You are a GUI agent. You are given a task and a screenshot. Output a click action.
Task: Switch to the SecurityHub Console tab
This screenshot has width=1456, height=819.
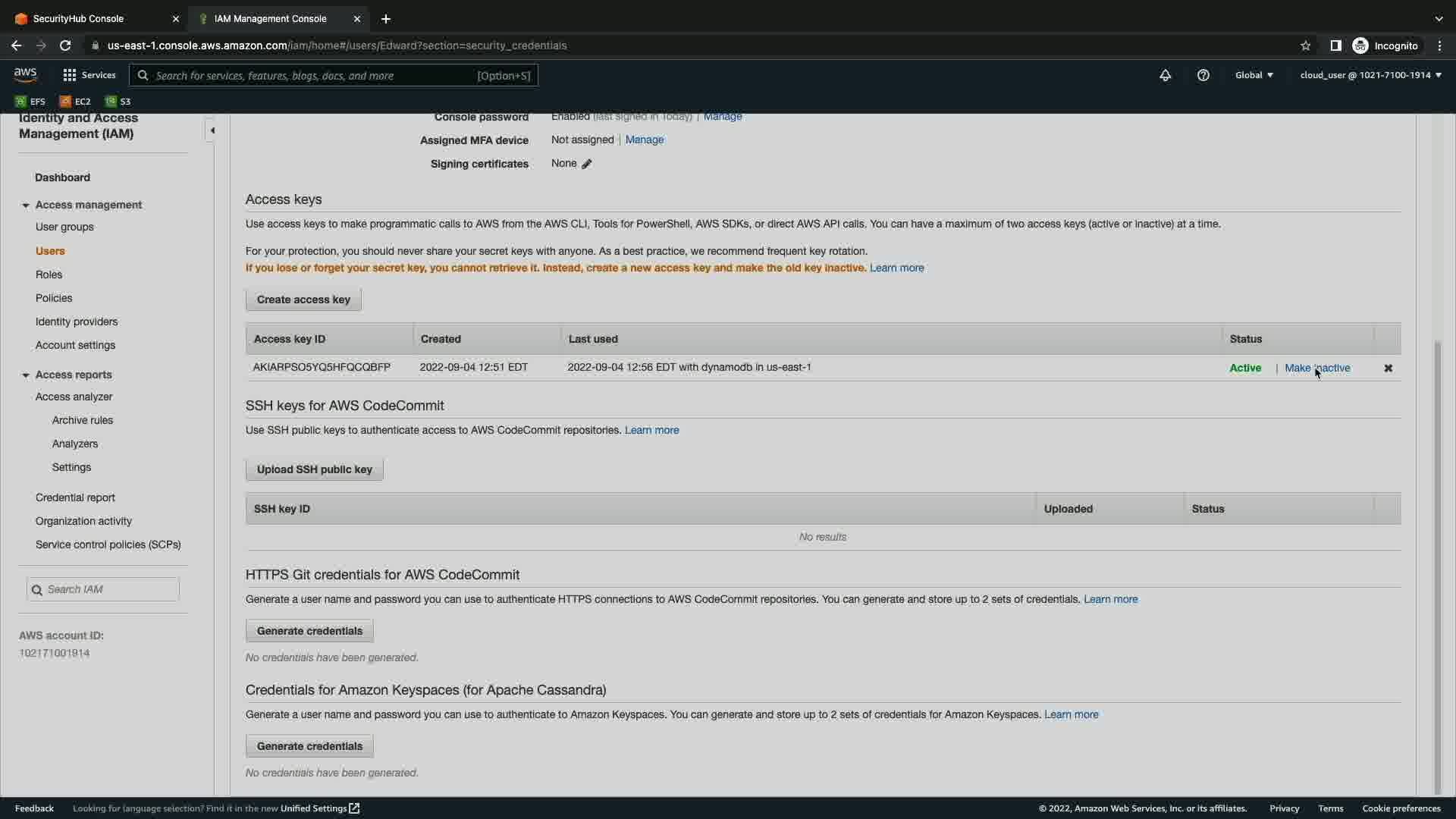(91, 18)
